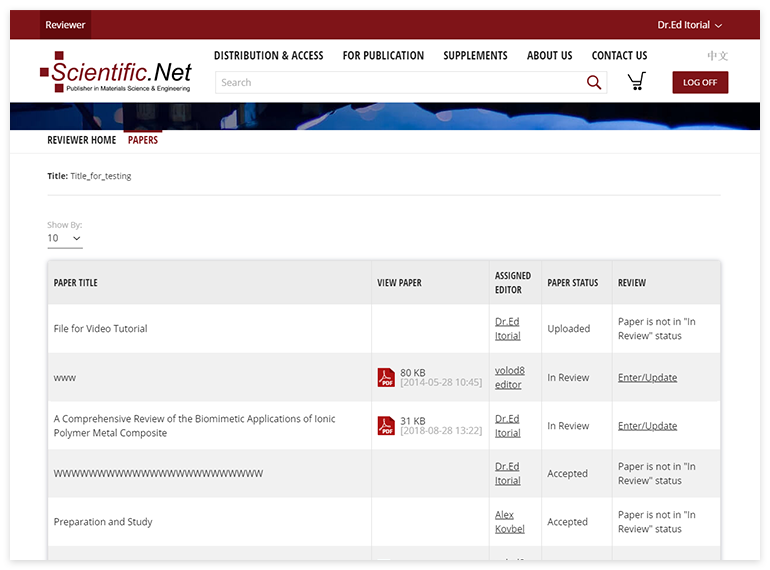This screenshot has height=570, width=770.
Task: Expand the Dr.Ed Itorial user menu
Action: (x=689, y=25)
